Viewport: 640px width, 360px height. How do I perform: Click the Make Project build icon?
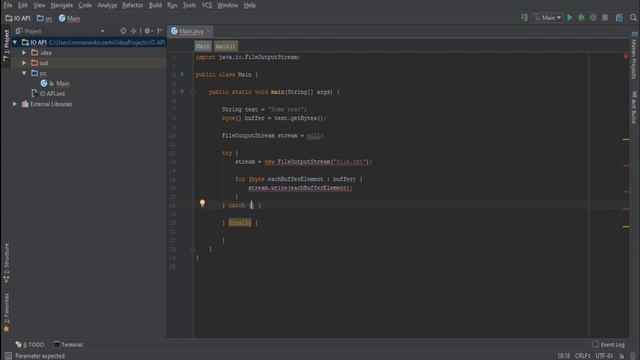[x=524, y=18]
